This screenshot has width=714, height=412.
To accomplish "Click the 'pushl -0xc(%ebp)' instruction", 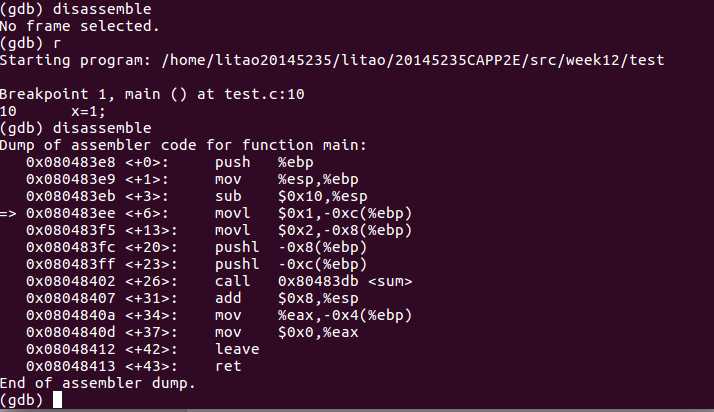I will (x=284, y=264).
